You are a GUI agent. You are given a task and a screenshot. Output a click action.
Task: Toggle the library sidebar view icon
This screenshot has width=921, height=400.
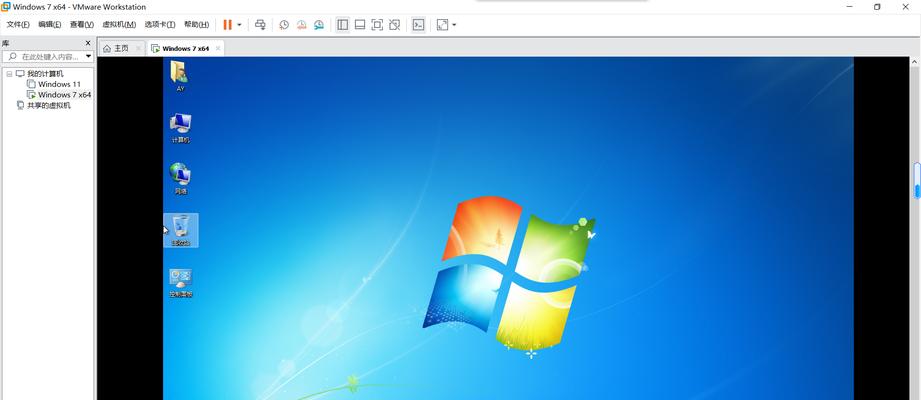point(342,25)
